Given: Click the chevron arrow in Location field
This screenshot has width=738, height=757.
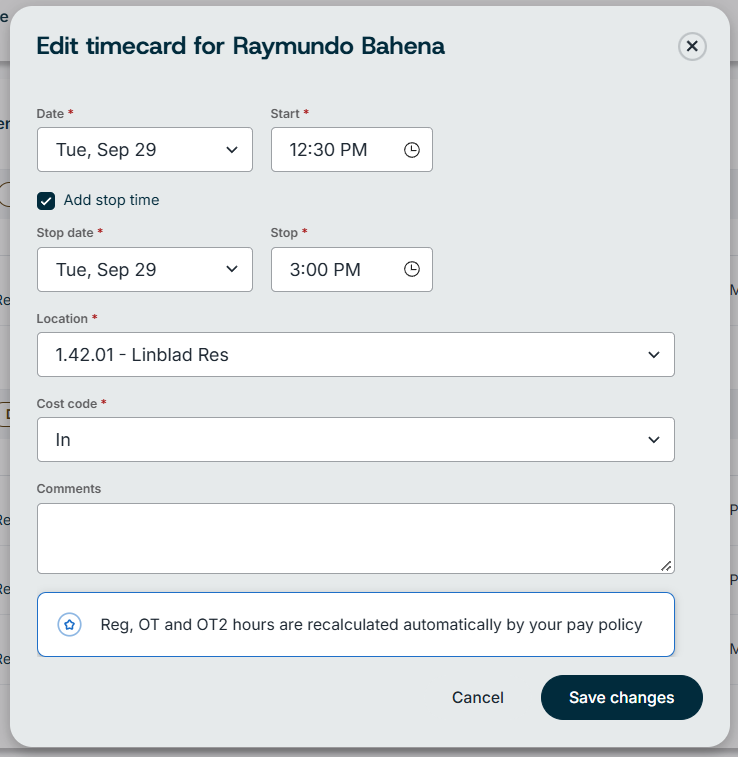Looking at the screenshot, I should point(654,355).
